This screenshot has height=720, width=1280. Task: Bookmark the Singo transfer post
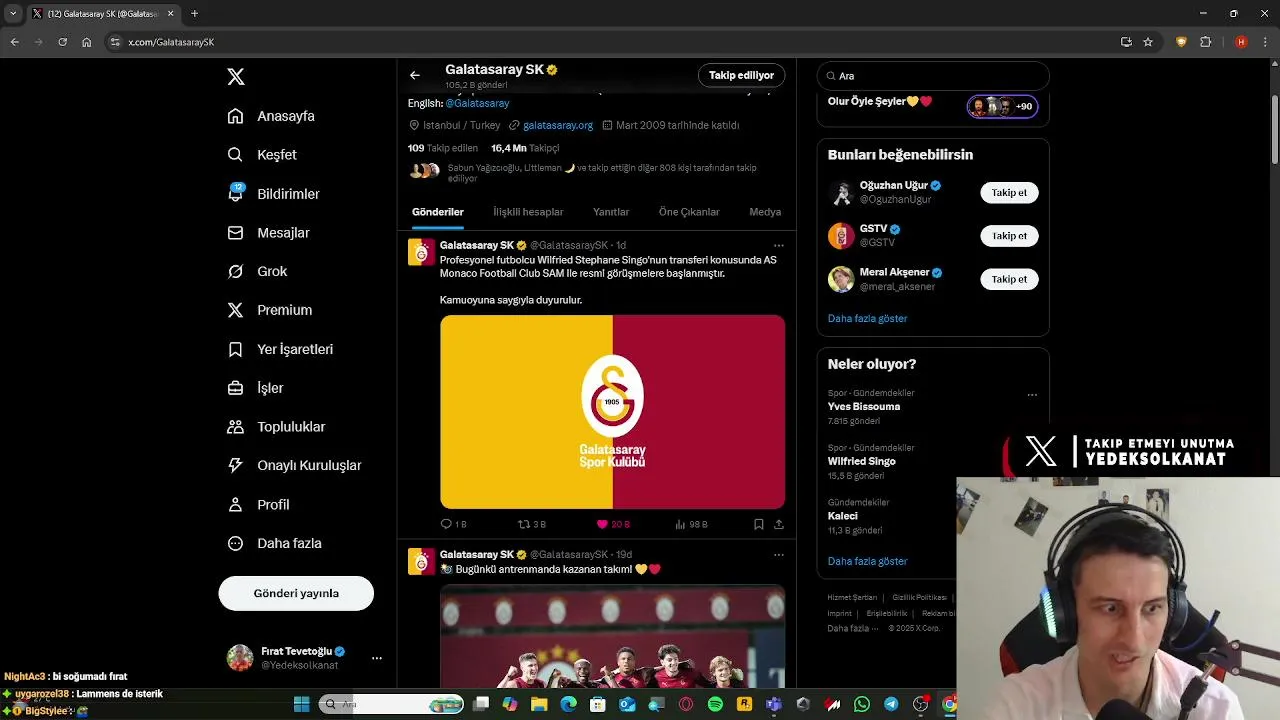coord(759,524)
